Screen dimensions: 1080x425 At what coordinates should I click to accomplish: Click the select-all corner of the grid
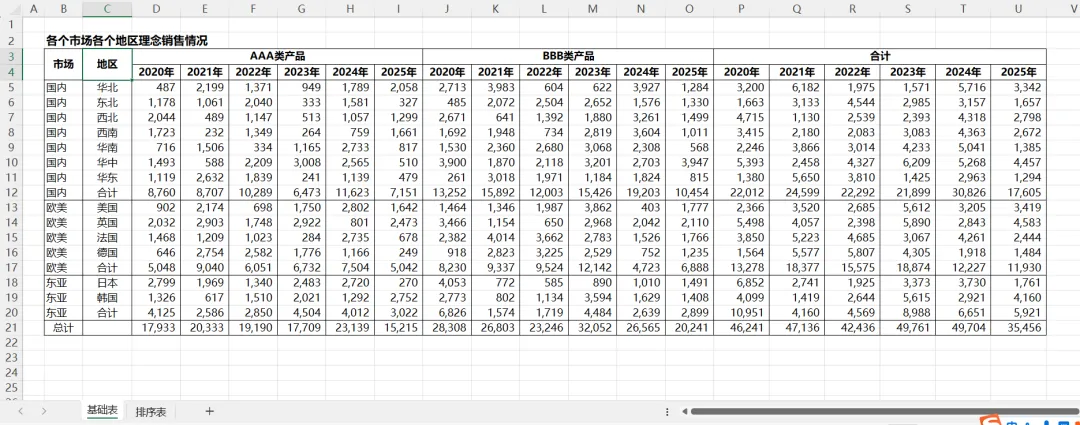point(12,9)
